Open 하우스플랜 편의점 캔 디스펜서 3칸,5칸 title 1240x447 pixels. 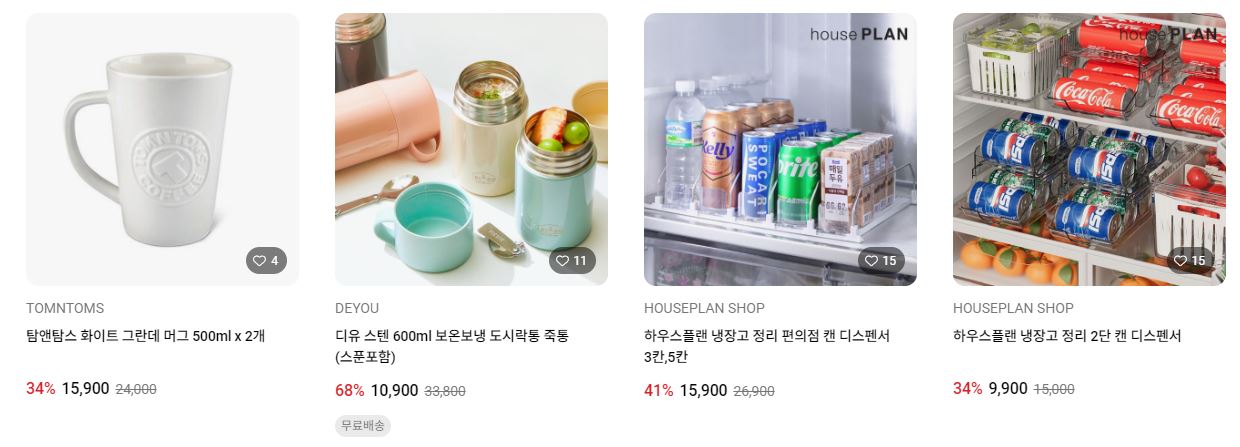pos(767,347)
